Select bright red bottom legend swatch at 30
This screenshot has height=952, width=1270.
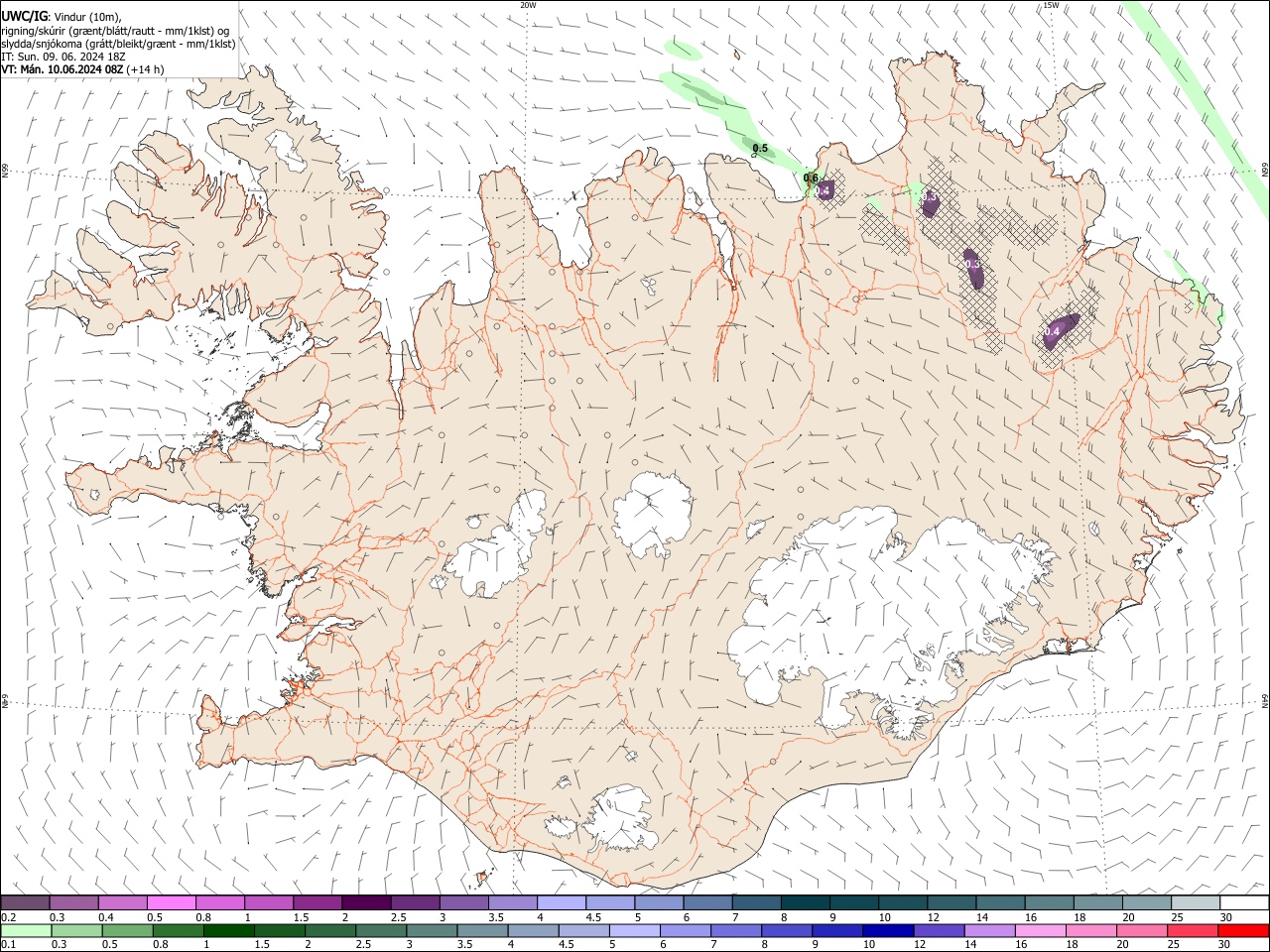[1243, 930]
